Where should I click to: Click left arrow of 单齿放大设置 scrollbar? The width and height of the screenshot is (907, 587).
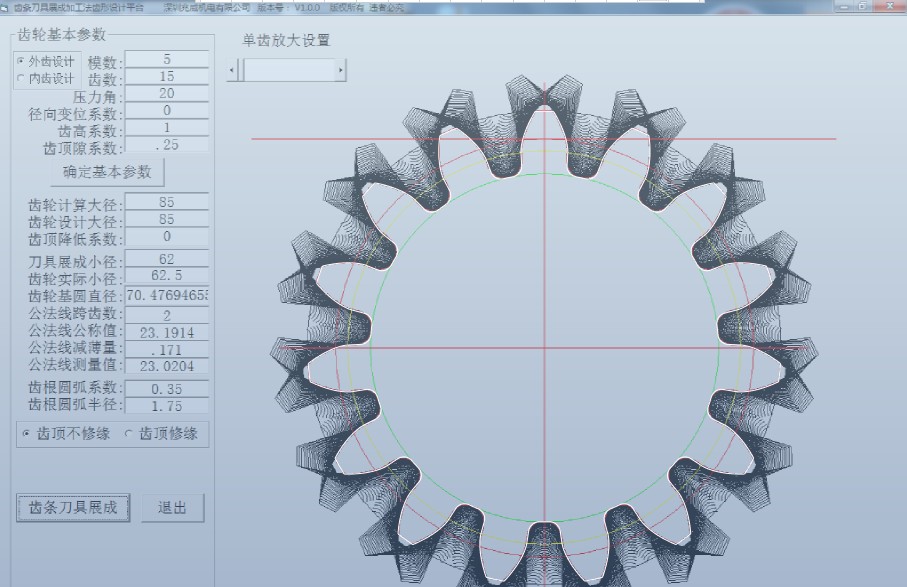232,70
